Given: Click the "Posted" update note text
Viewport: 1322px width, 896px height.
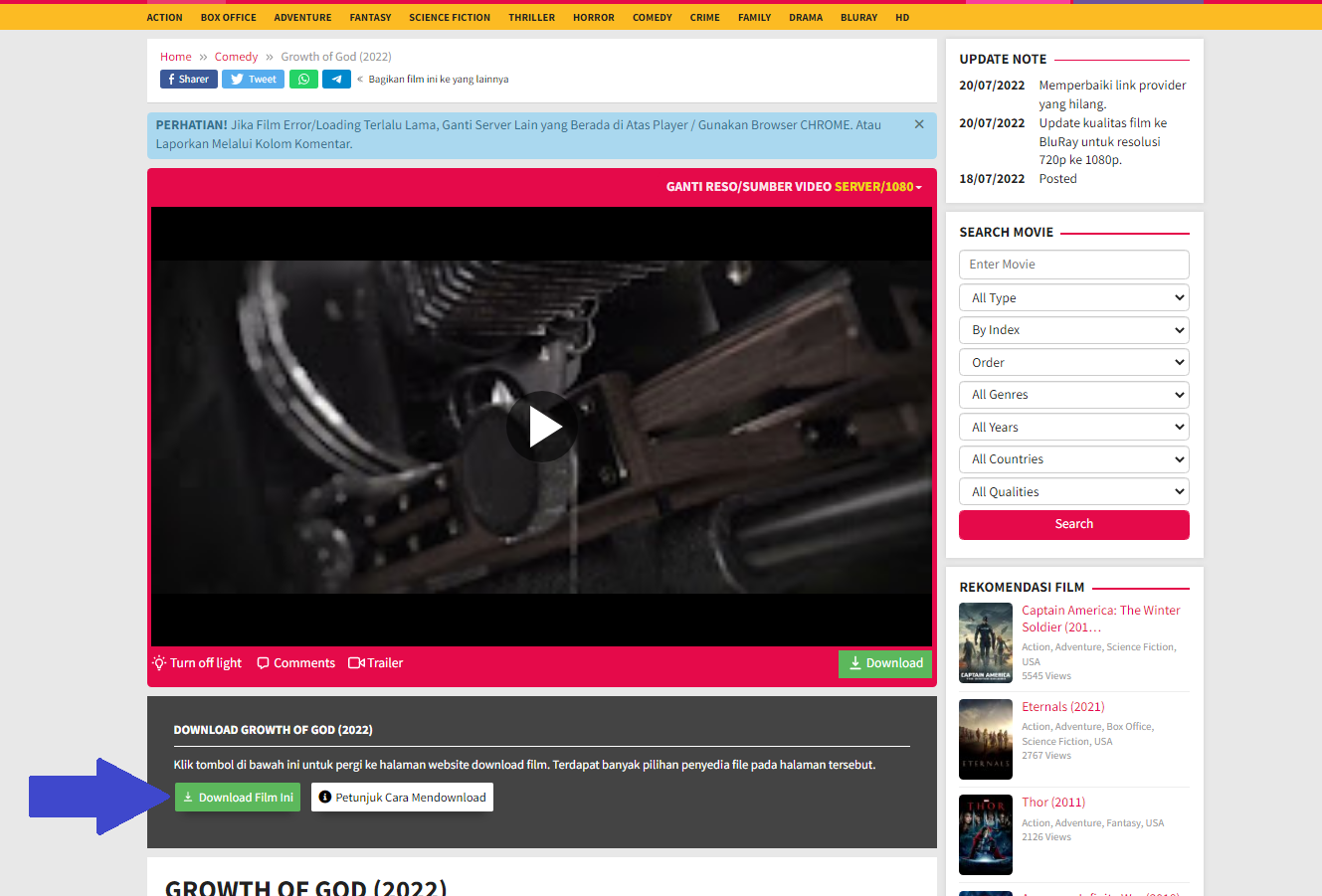Looking at the screenshot, I should [x=1058, y=179].
